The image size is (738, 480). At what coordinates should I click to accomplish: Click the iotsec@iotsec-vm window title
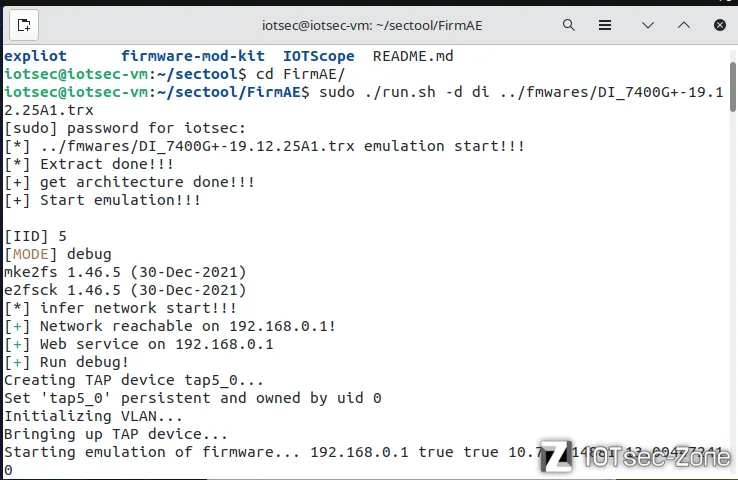pyautogui.click(x=372, y=25)
